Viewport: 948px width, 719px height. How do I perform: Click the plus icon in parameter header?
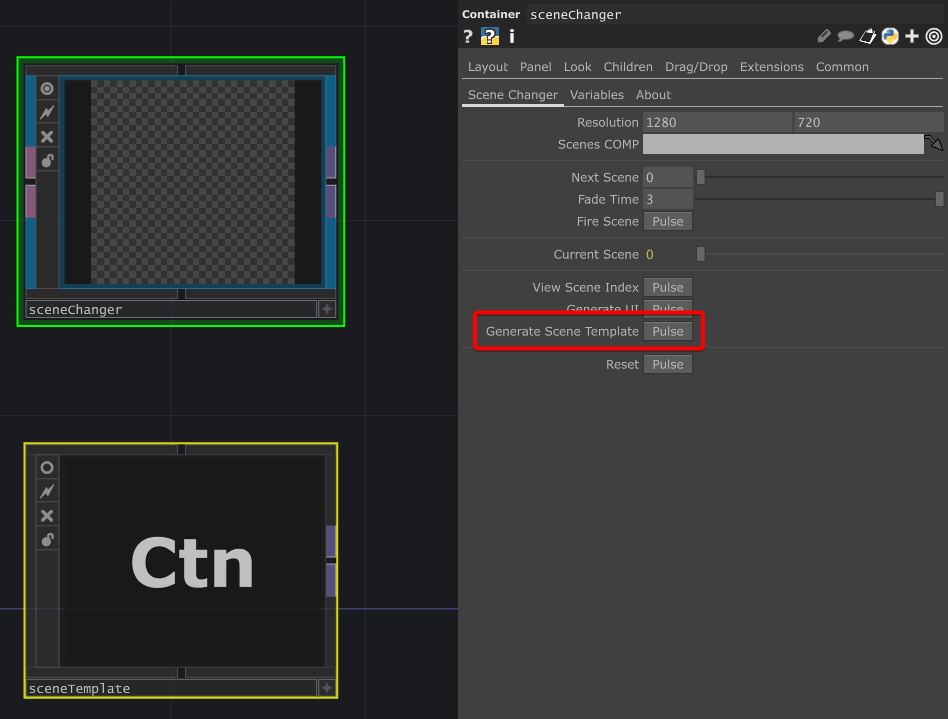911,36
